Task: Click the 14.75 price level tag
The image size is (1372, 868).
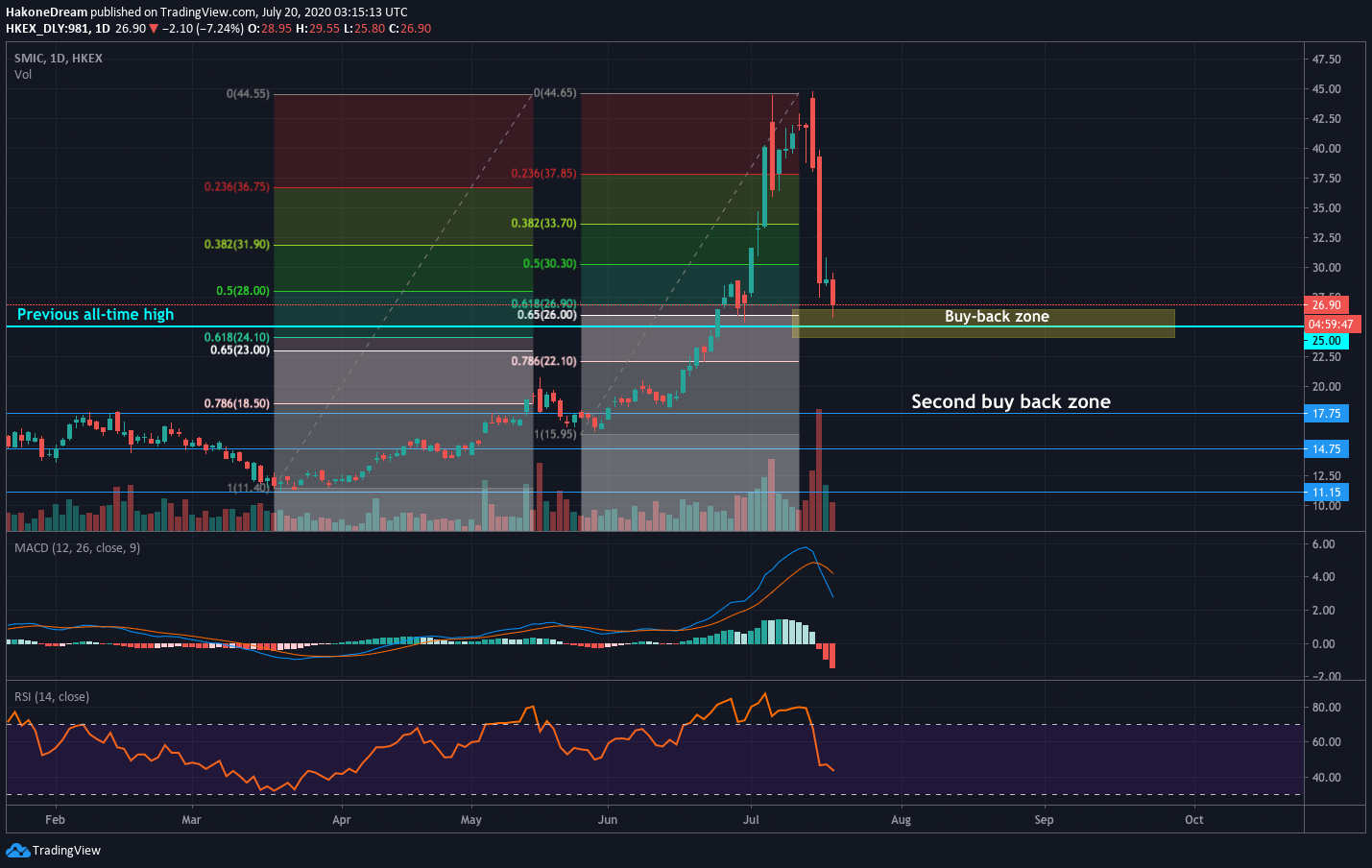Action: (x=1326, y=449)
